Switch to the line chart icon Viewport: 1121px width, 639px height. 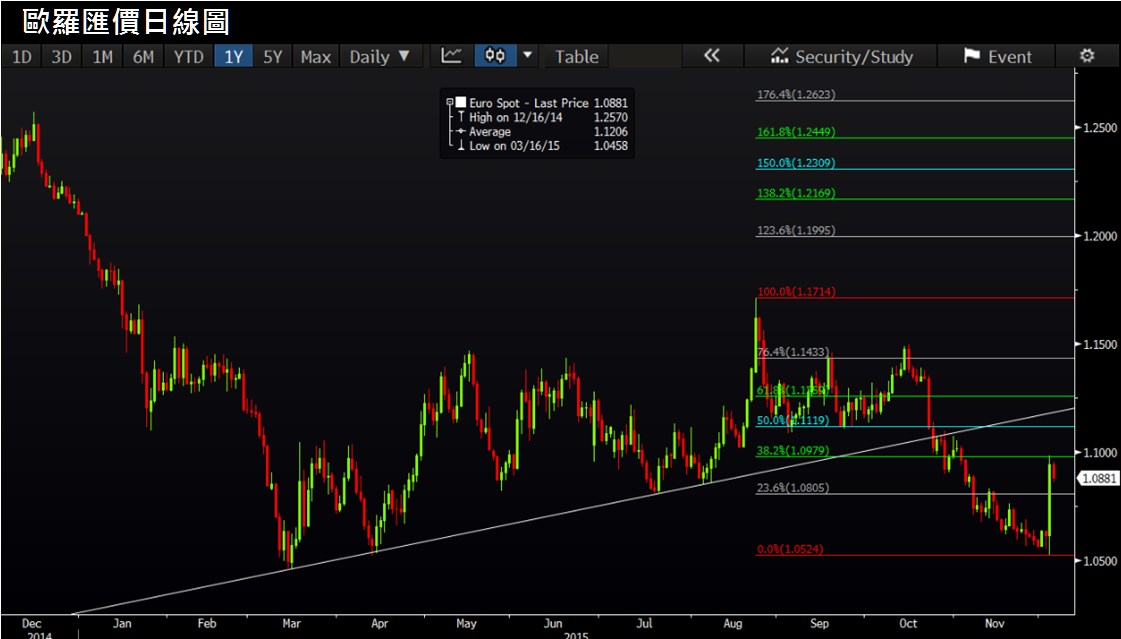tap(452, 57)
